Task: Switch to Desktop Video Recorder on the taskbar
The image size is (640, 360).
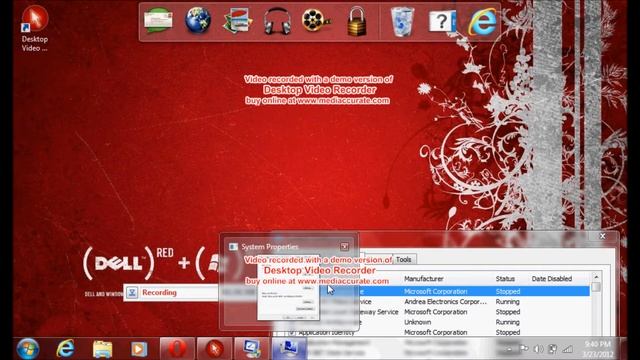Action: pyautogui.click(x=214, y=349)
